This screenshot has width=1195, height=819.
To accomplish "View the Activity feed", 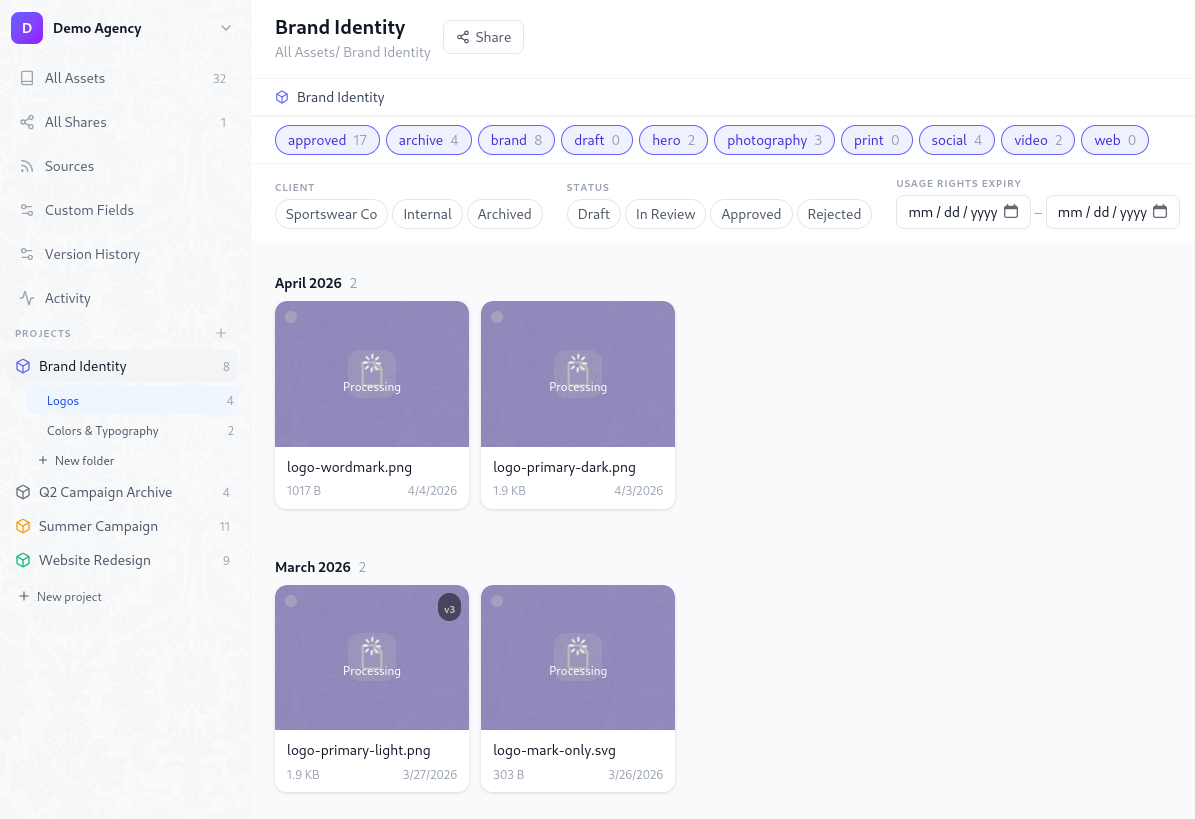I will [123, 298].
